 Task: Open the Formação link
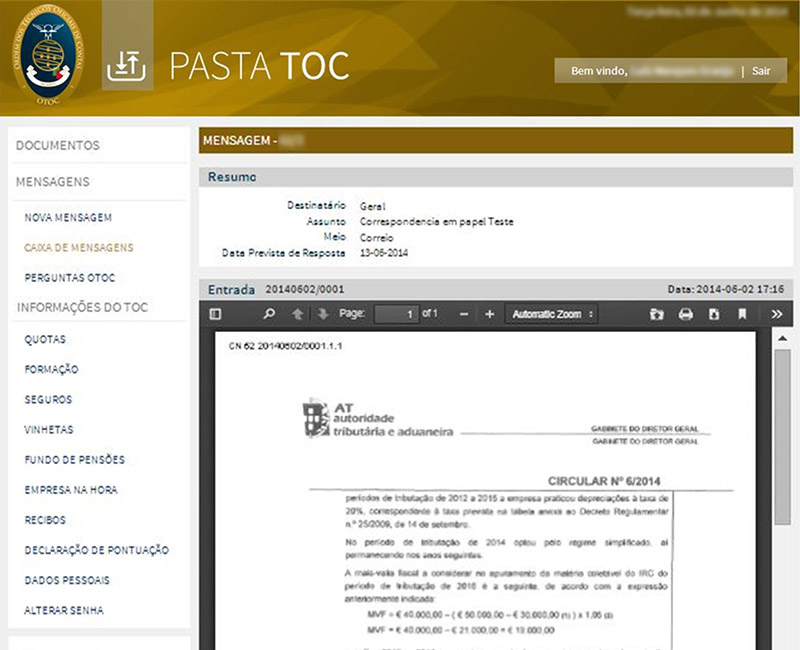(51, 369)
